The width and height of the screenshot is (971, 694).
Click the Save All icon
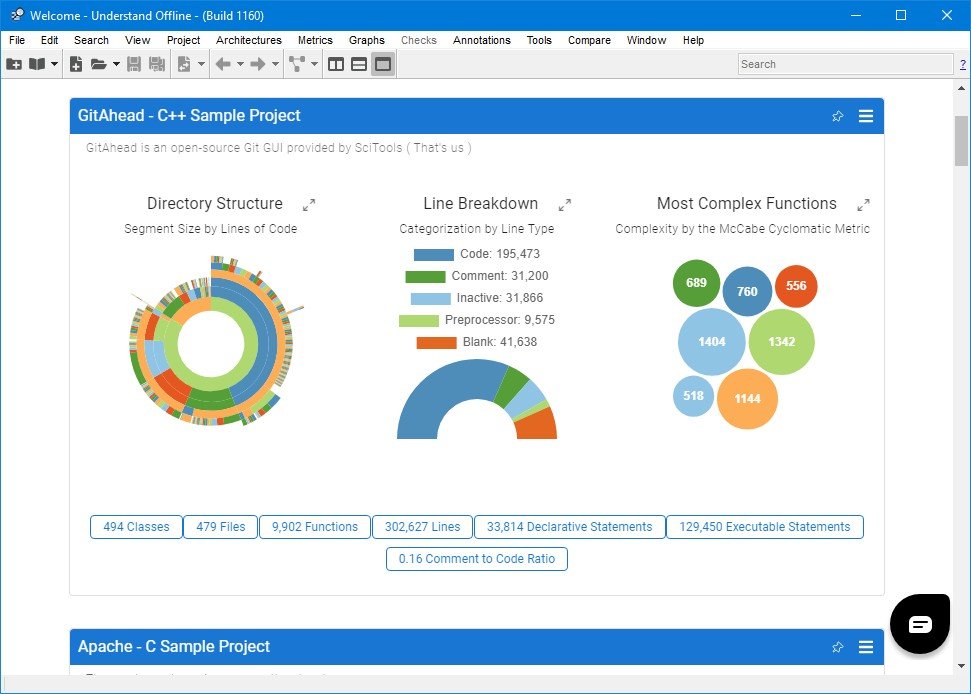pos(157,64)
